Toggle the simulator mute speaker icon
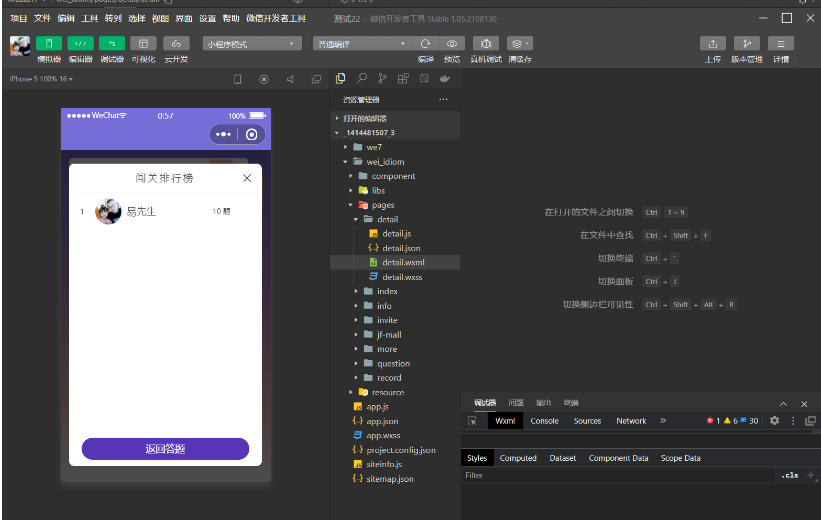821x520 pixels. 290,79
